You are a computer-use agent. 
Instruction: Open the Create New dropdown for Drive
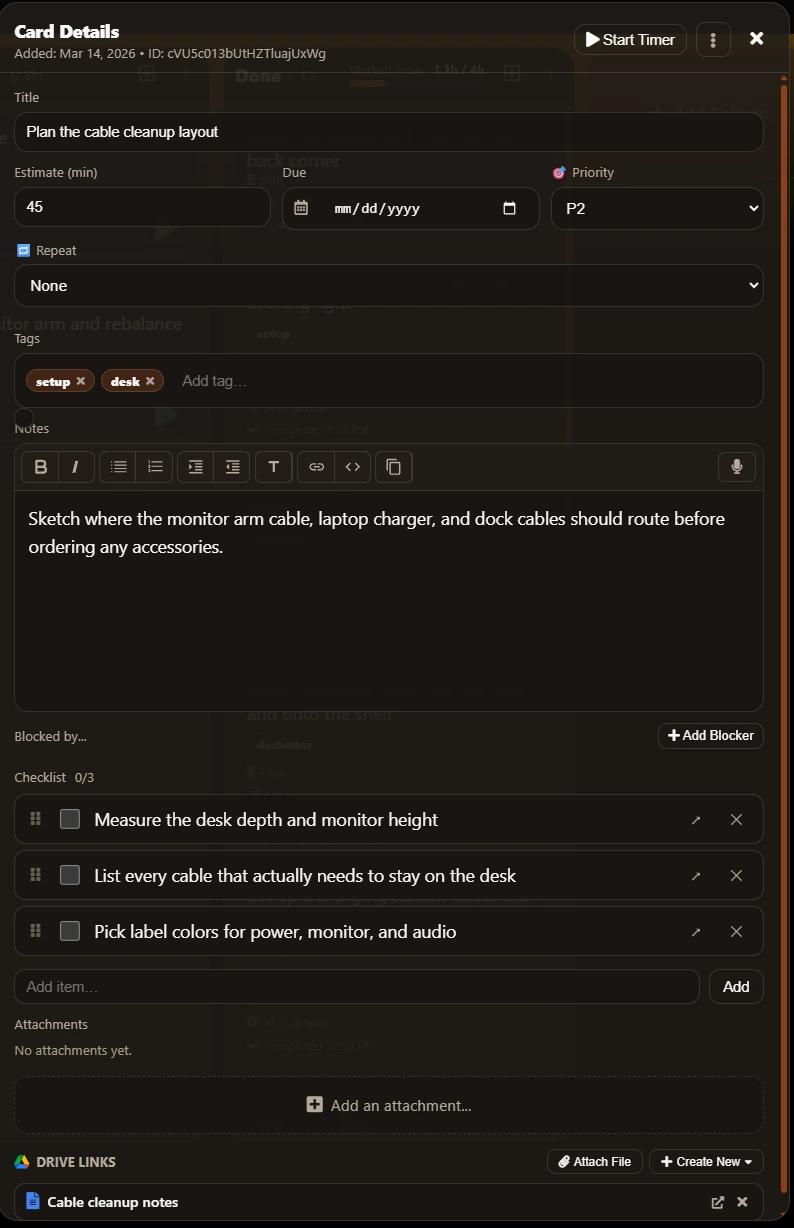706,1161
